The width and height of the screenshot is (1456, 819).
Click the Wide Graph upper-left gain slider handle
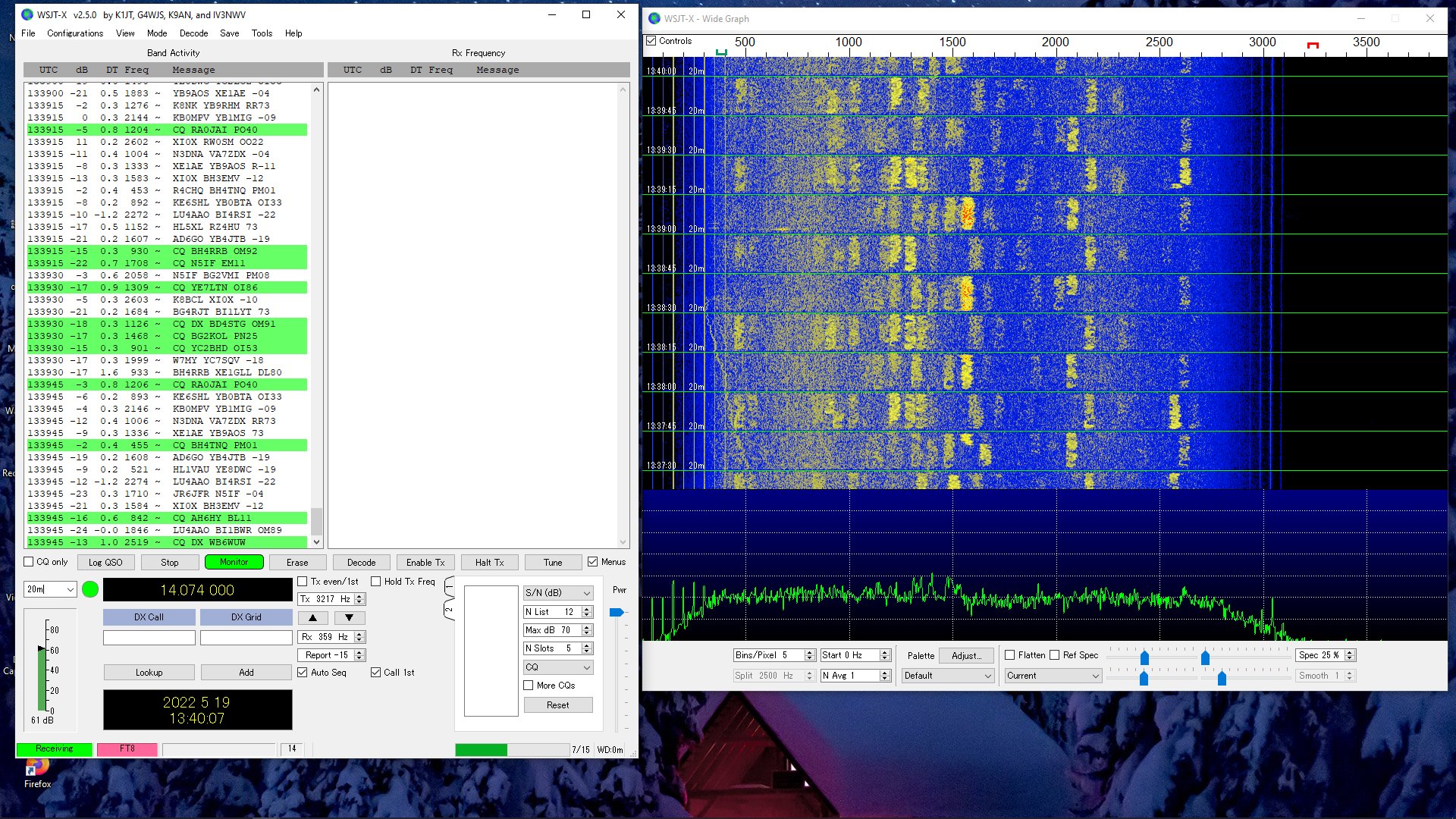pyautogui.click(x=1144, y=658)
